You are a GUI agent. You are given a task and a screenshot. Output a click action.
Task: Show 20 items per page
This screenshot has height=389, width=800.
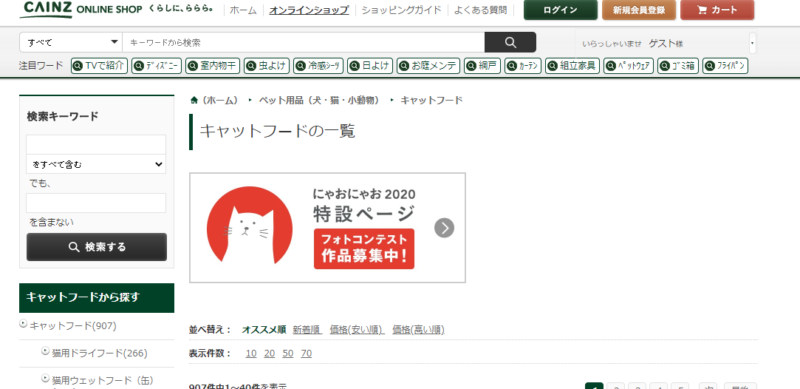pyautogui.click(x=269, y=353)
